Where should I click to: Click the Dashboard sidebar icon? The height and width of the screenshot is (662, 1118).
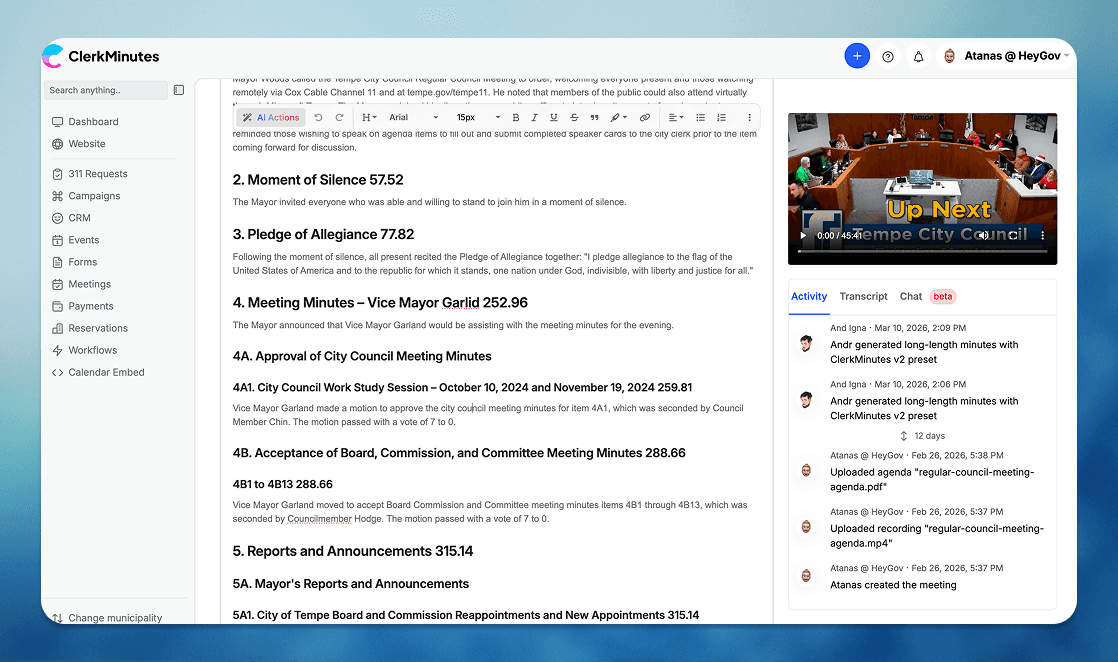pyautogui.click(x=57, y=122)
